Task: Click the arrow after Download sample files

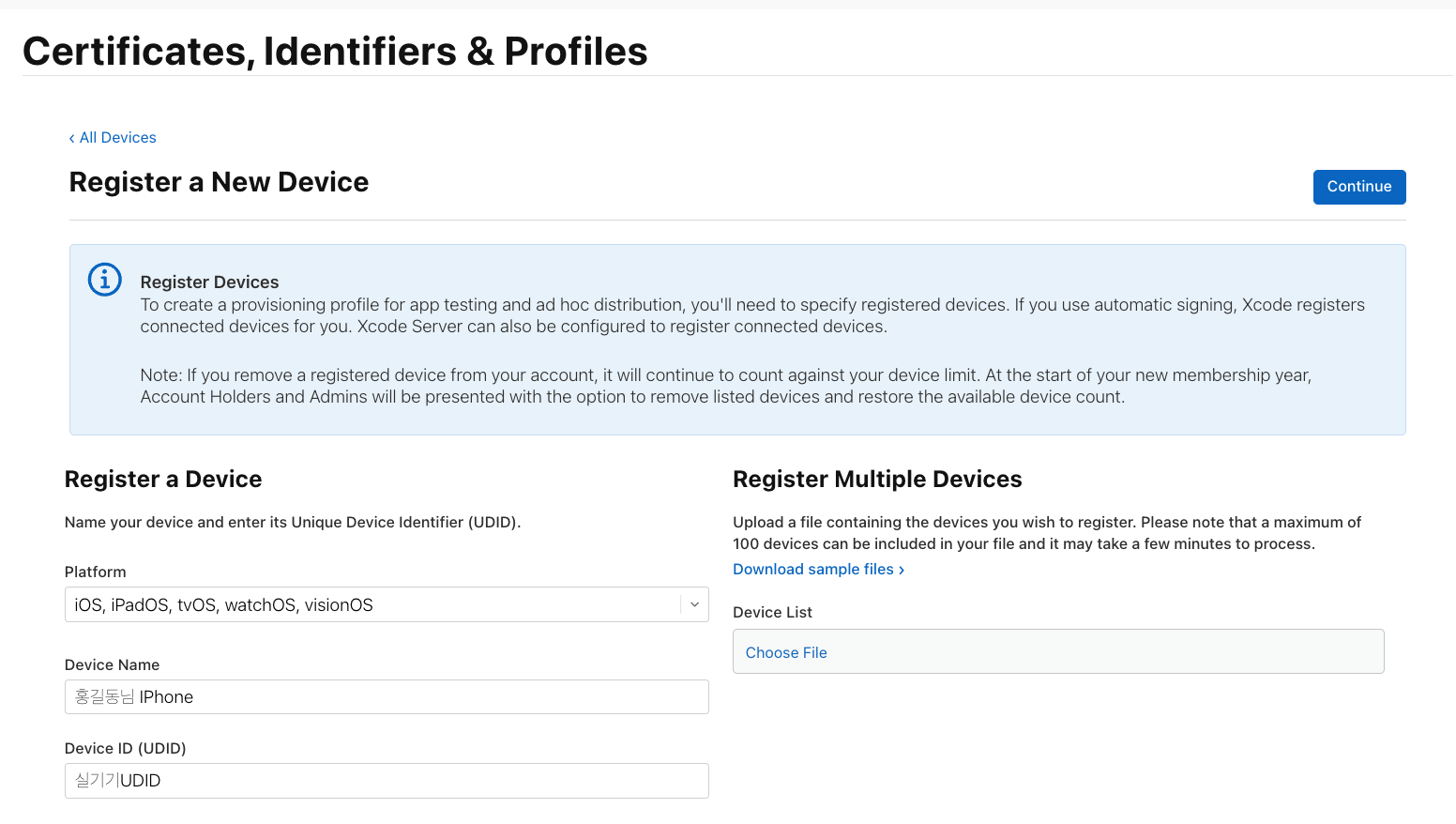Action: pos(902,571)
